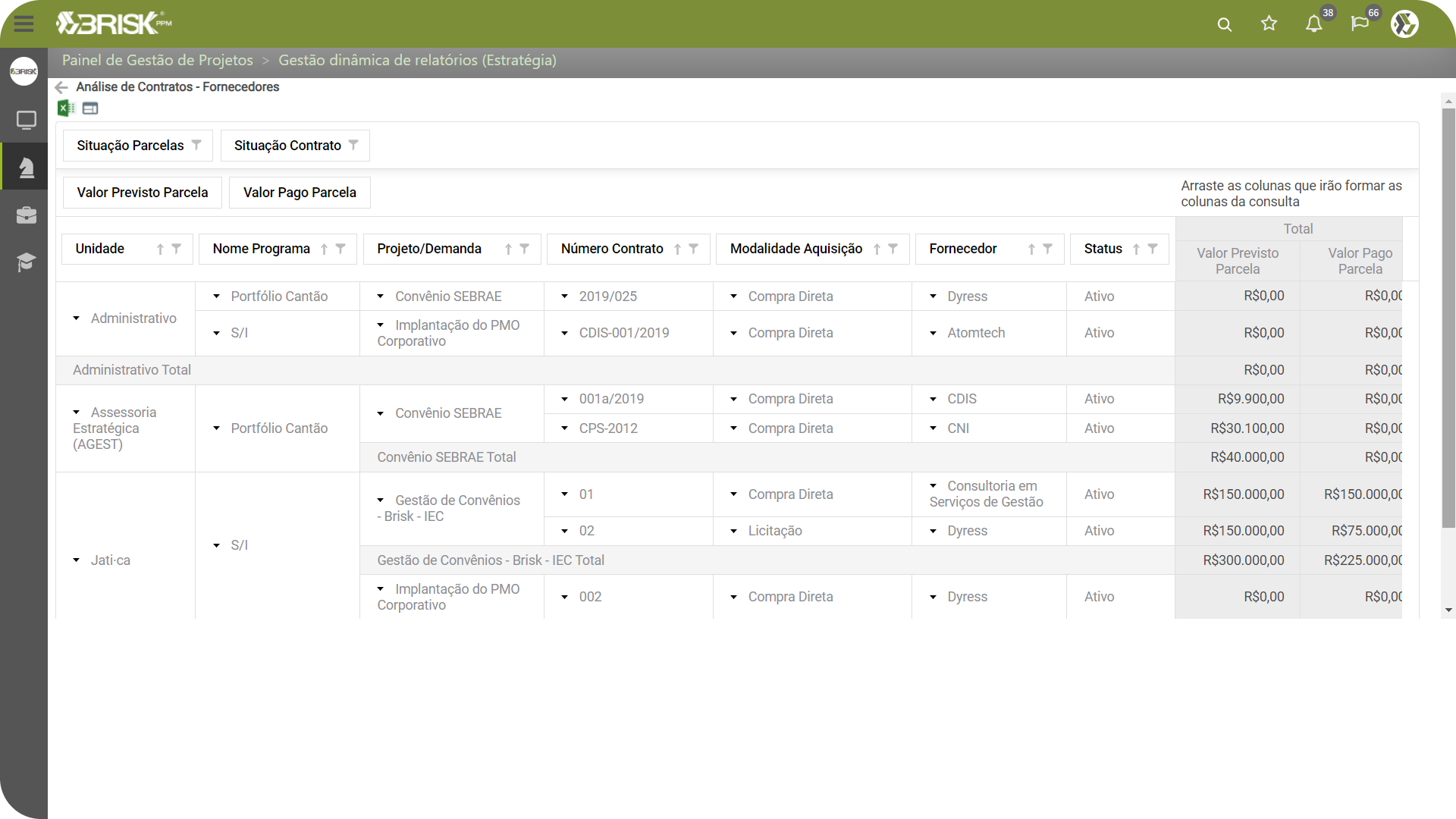Open favorites star icon

1269,24
